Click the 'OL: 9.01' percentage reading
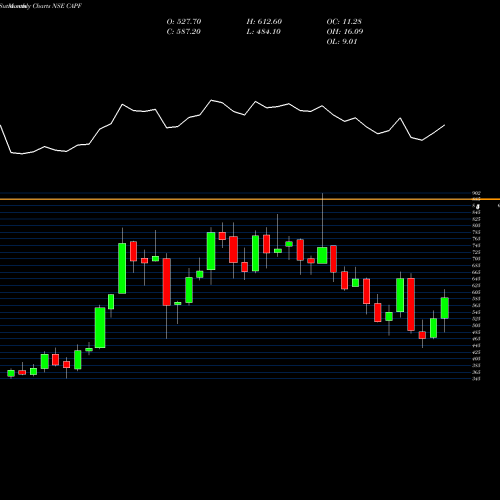 pyautogui.click(x=342, y=42)
